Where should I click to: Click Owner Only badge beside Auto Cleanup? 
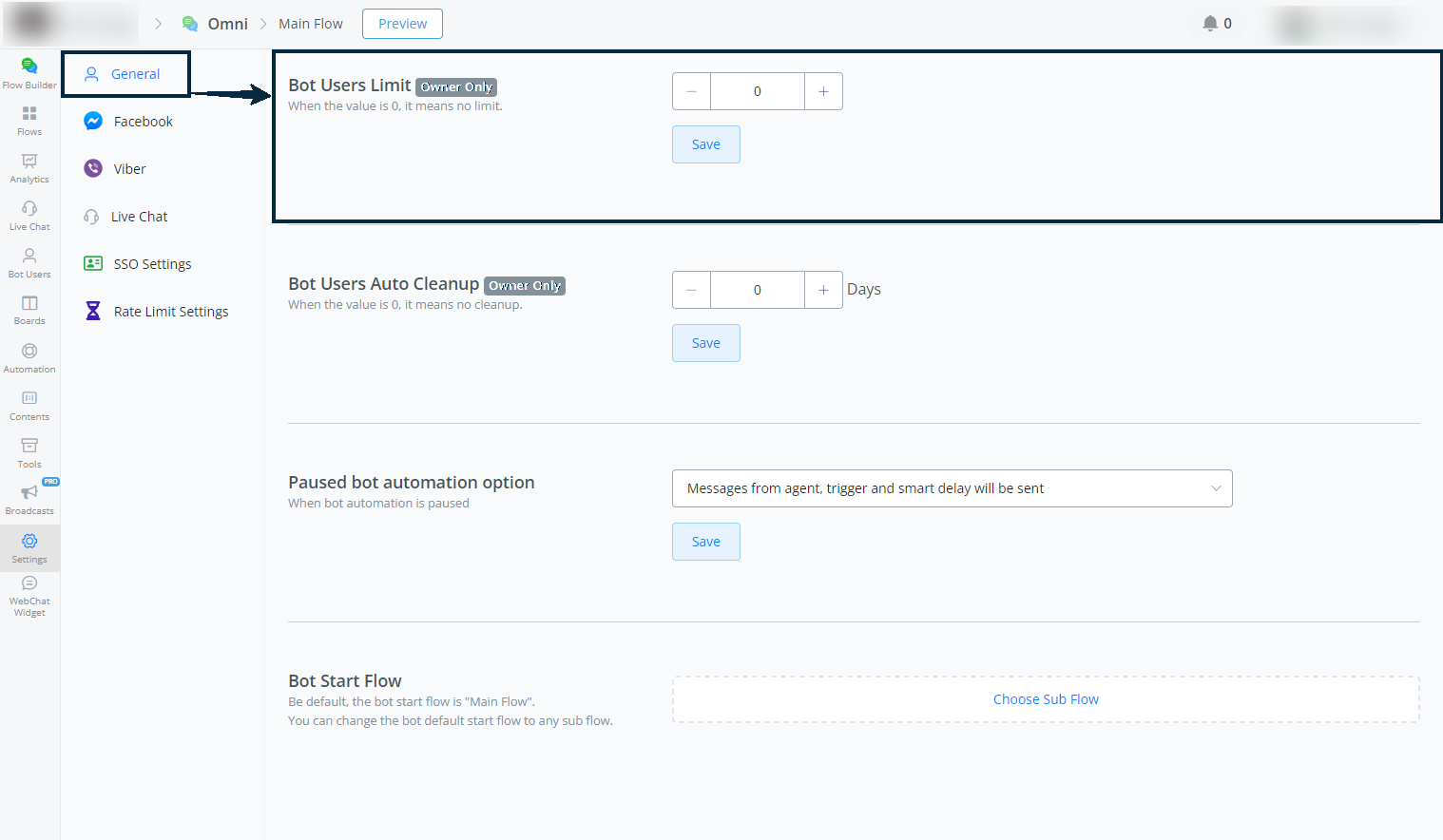tap(525, 285)
